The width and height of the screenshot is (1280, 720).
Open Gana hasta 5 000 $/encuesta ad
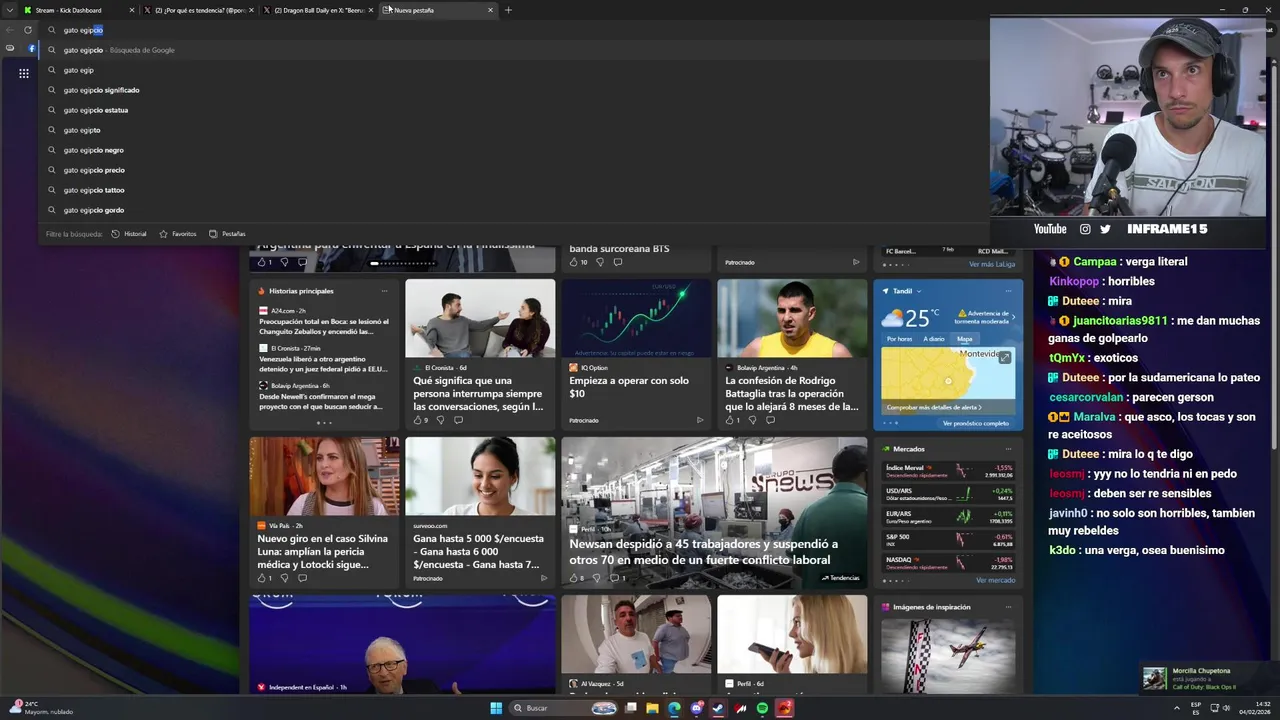click(479, 552)
